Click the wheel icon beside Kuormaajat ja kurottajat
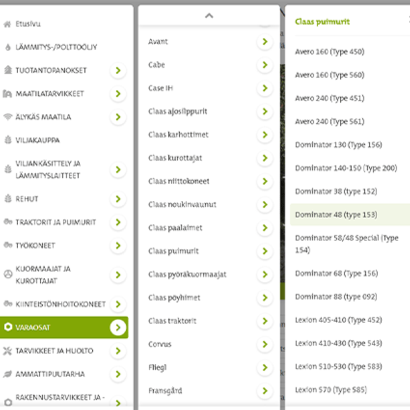The width and height of the screenshot is (410, 410). point(8,274)
